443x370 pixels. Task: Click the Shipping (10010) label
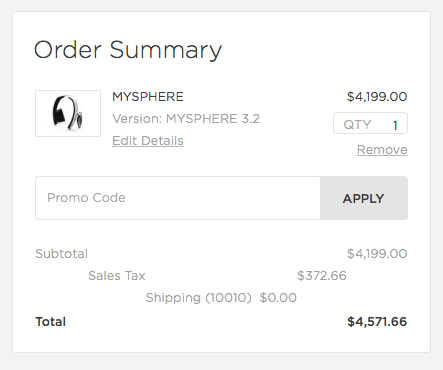[199, 298]
